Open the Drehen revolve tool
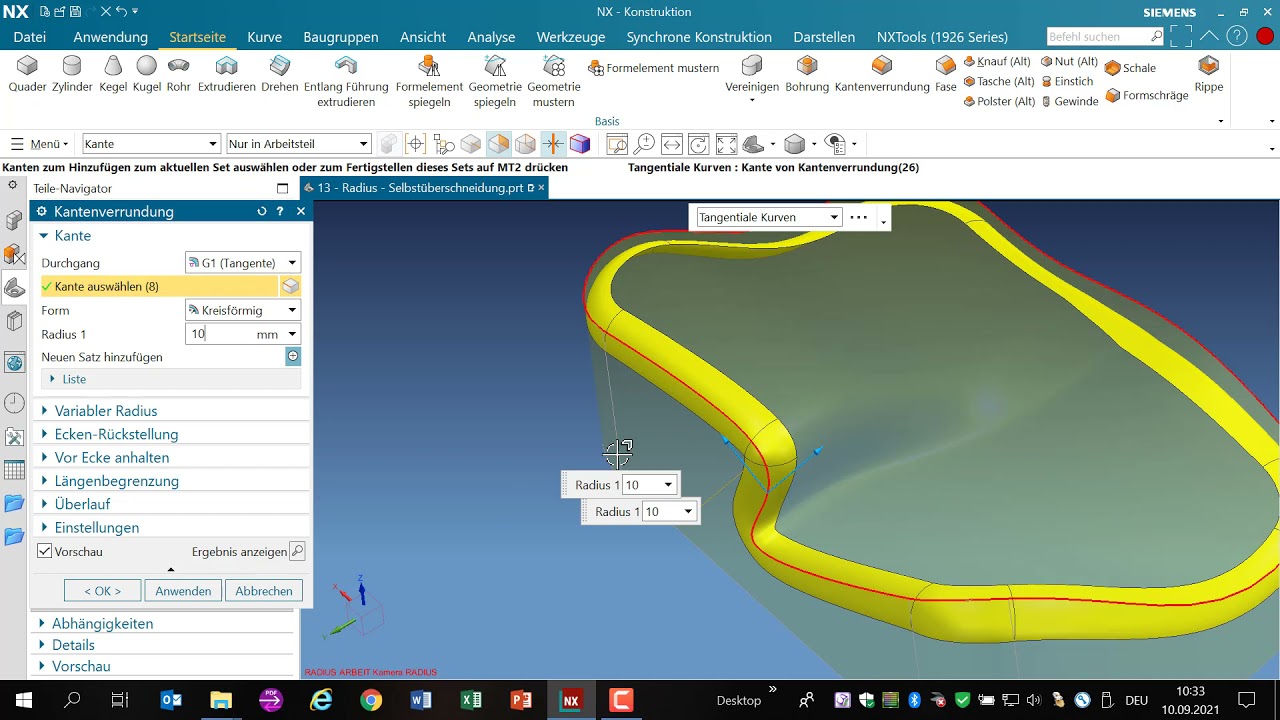1280x720 pixels. [280, 74]
